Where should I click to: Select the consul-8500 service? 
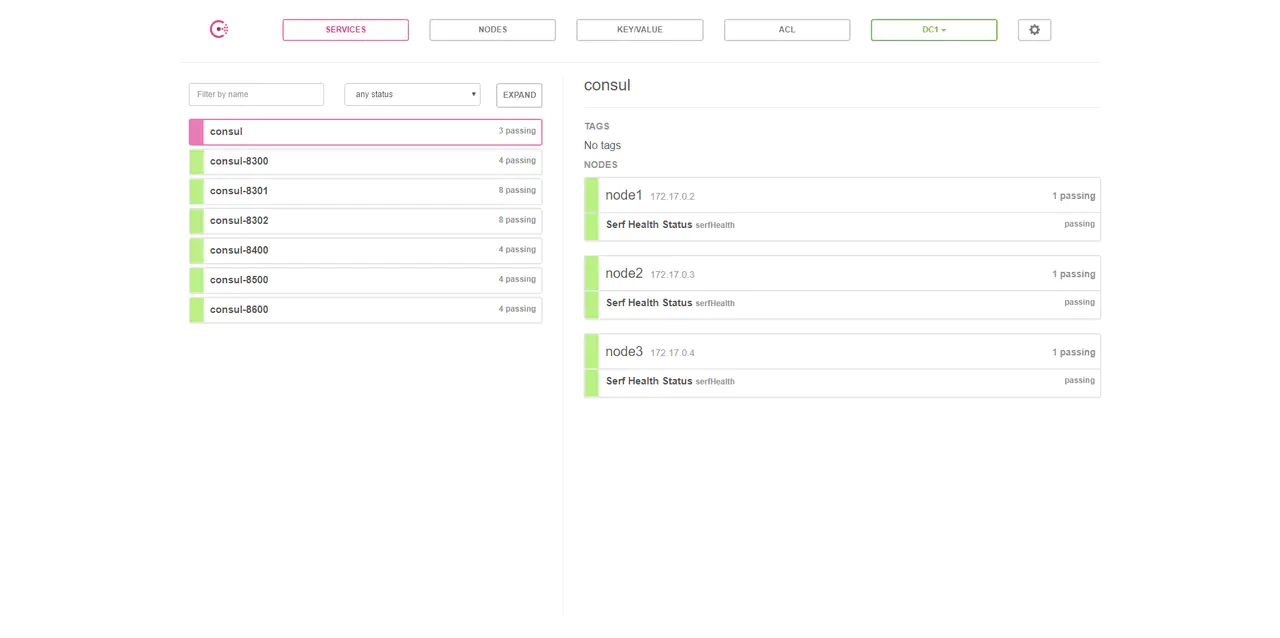click(365, 280)
